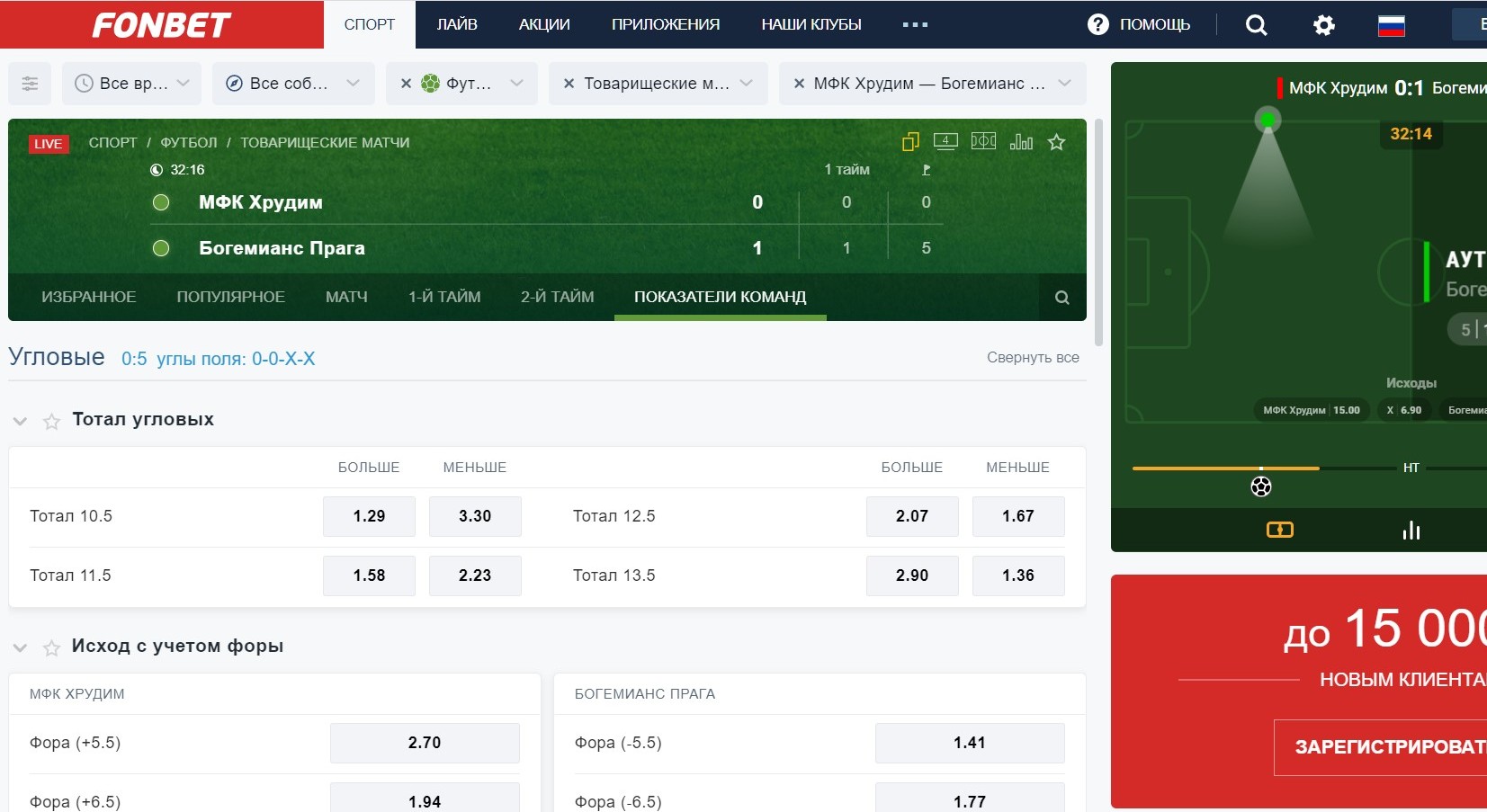The image size is (1487, 812).
Task: Open site search magnifier in top bar
Action: tap(1256, 25)
